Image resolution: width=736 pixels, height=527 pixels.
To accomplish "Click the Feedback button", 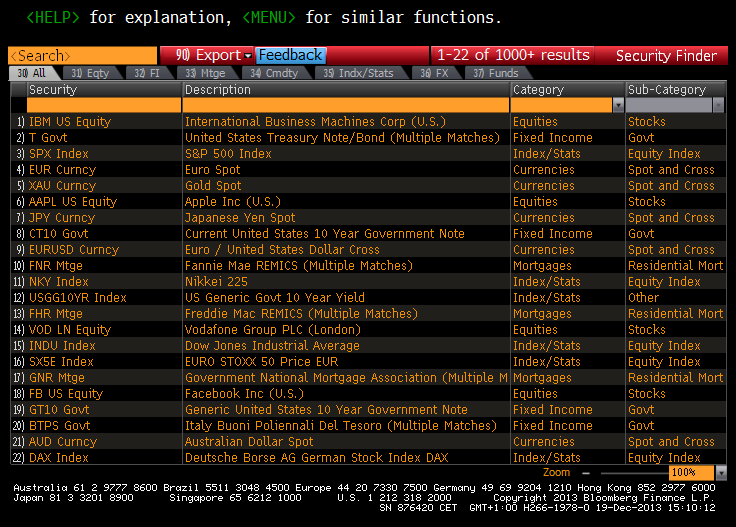I will coord(291,55).
